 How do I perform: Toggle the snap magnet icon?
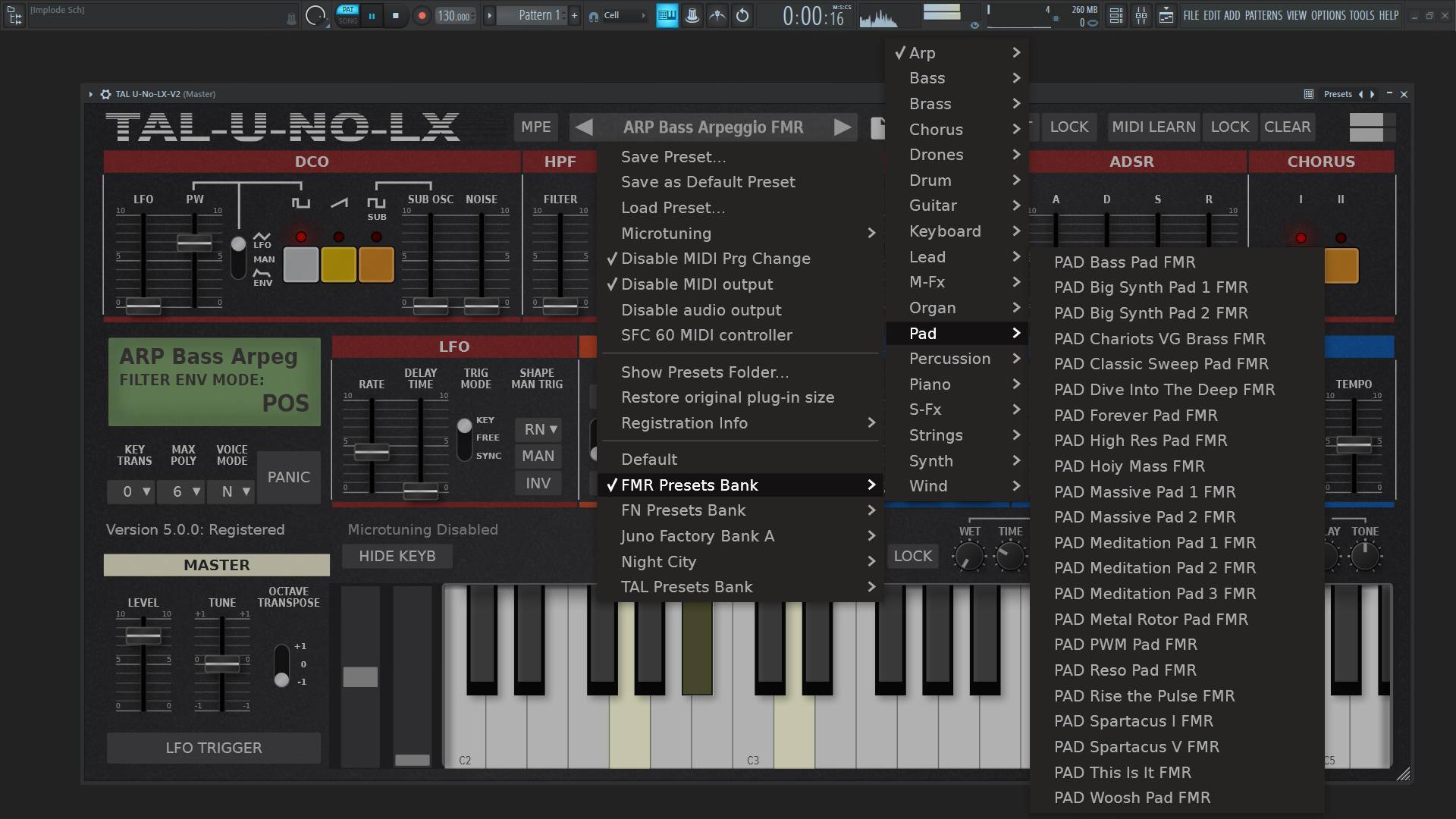(594, 16)
